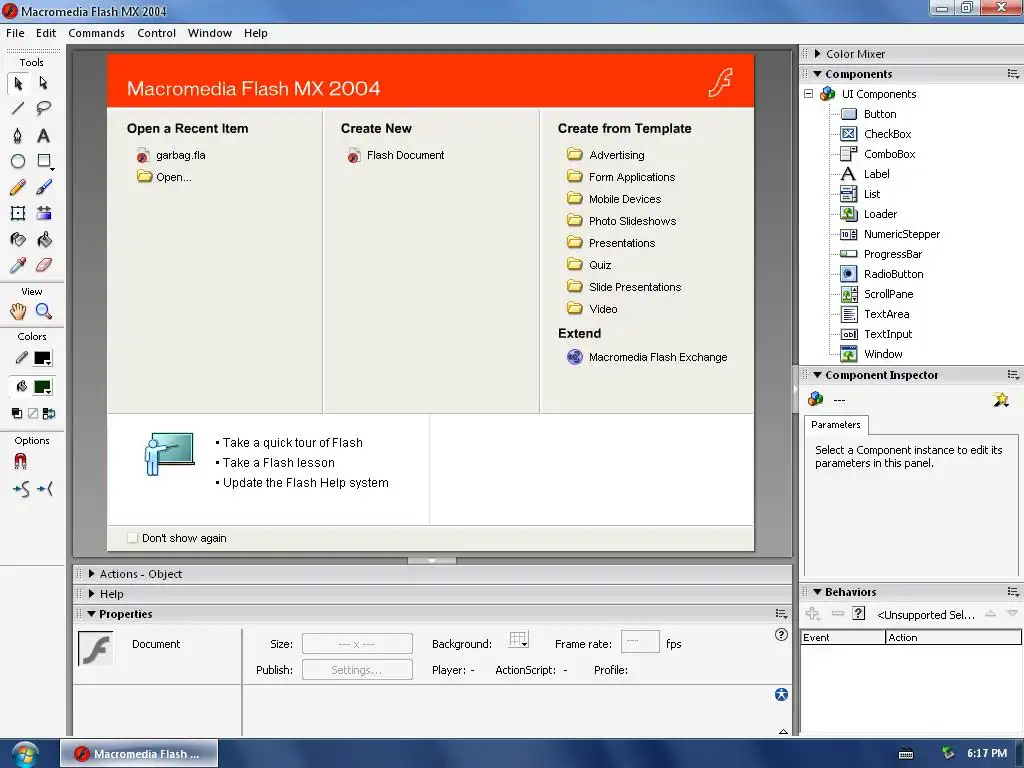The width and height of the screenshot is (1024, 768).
Task: Open the Stroke color swatch
Action: 42,358
